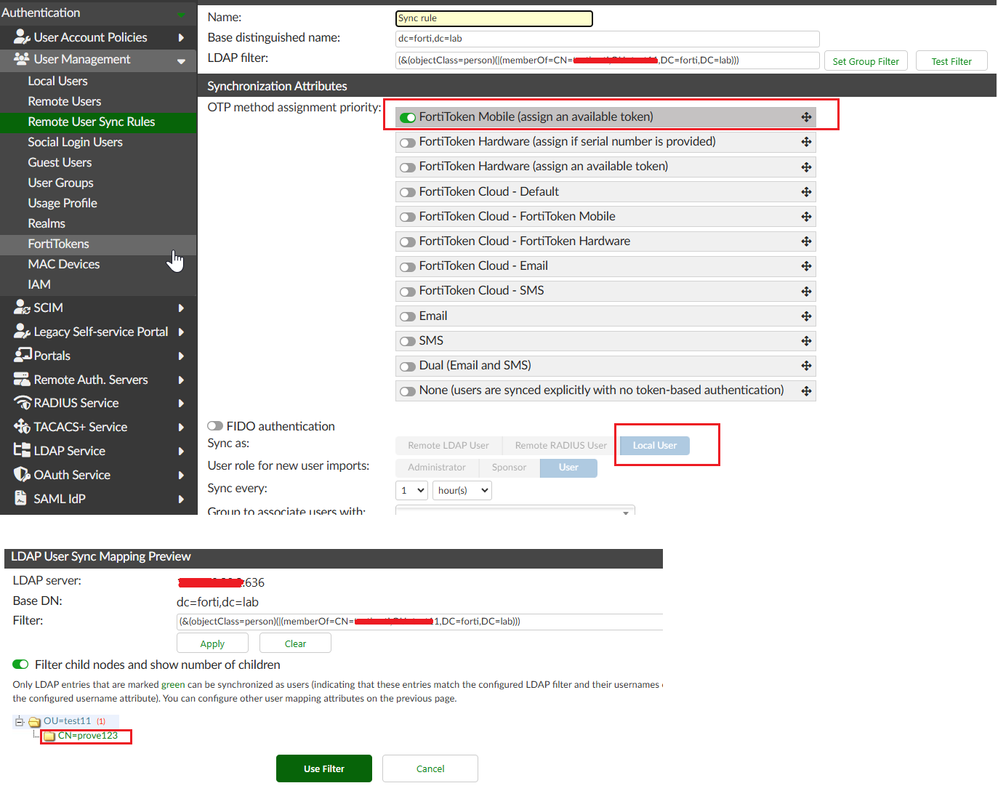Grab move handle of FortiToken Cloud - SMS
This screenshot has height=789, width=998.
[x=806, y=291]
